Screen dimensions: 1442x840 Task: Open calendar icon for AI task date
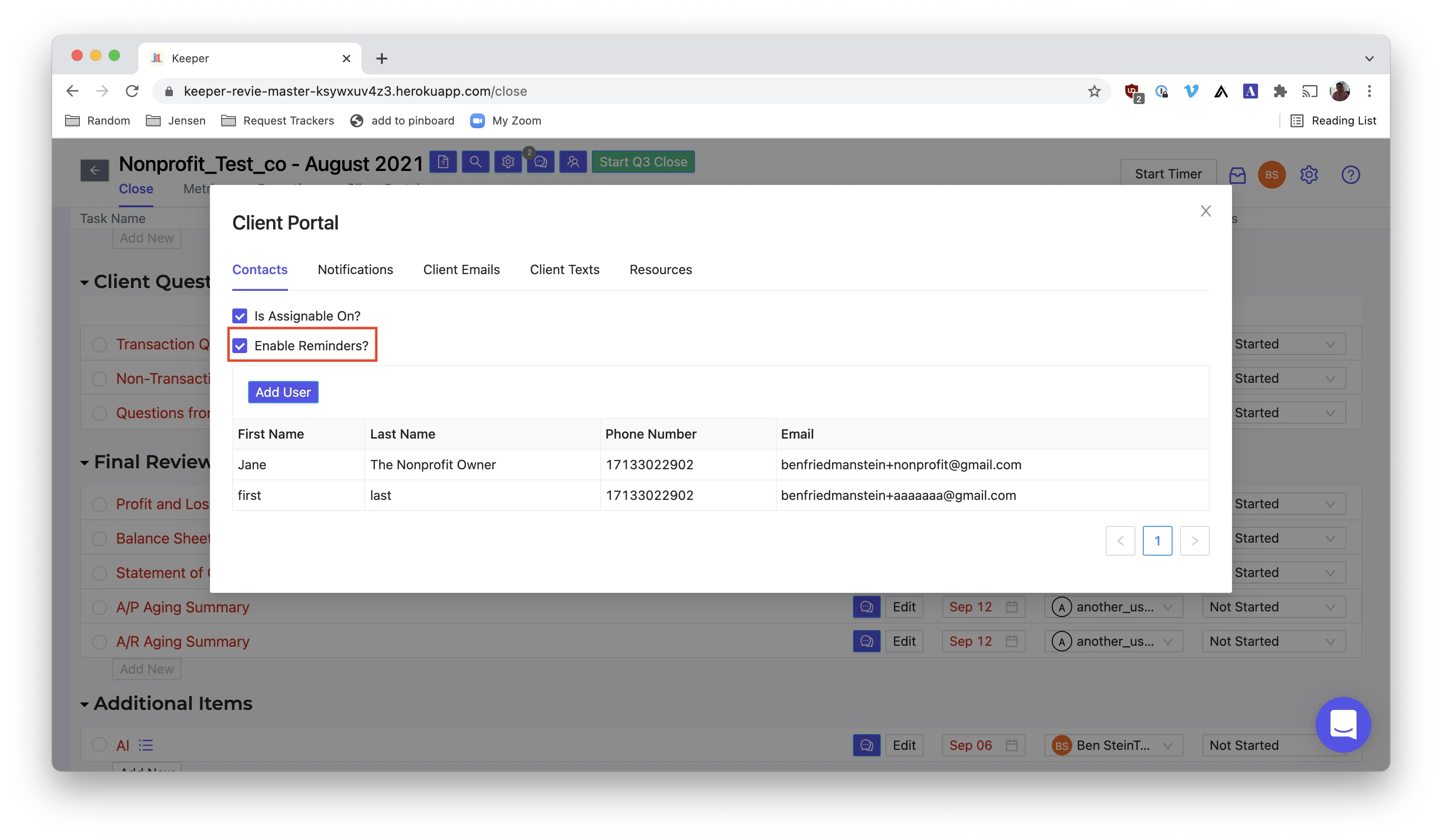point(1012,746)
